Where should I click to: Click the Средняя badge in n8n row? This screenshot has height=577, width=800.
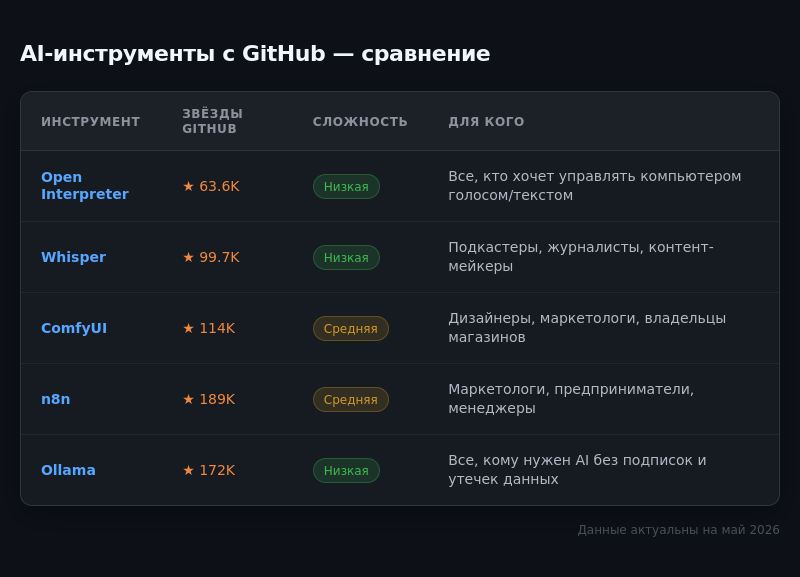click(351, 399)
